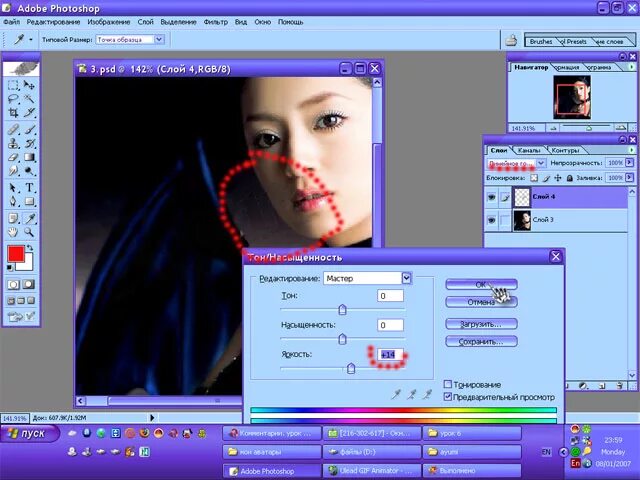Toggle lock transparent pixels icon
Viewport: 640px width, 480px height.
tap(534, 178)
